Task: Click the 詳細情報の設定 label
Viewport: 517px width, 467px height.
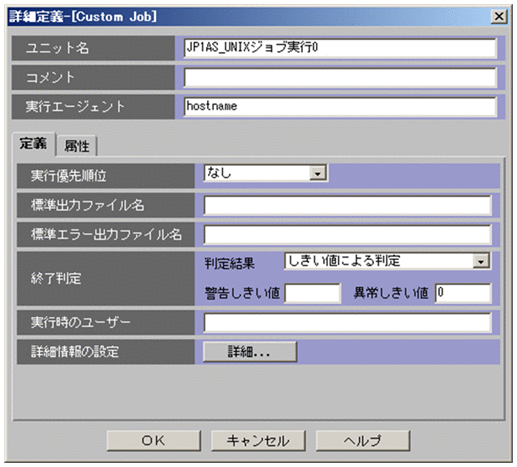Action: [75, 352]
